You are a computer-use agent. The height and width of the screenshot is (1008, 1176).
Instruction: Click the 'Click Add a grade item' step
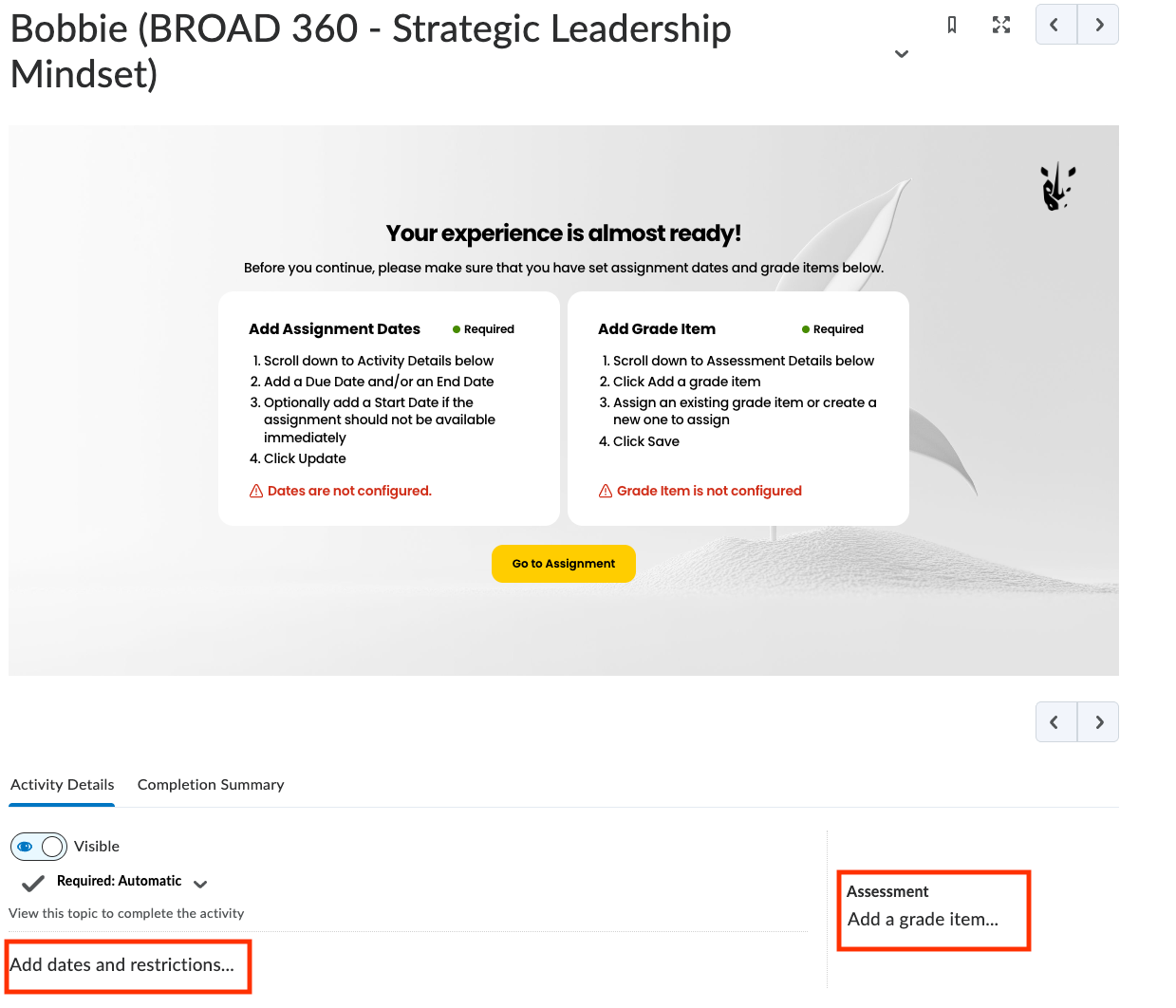pyautogui.click(x=687, y=382)
